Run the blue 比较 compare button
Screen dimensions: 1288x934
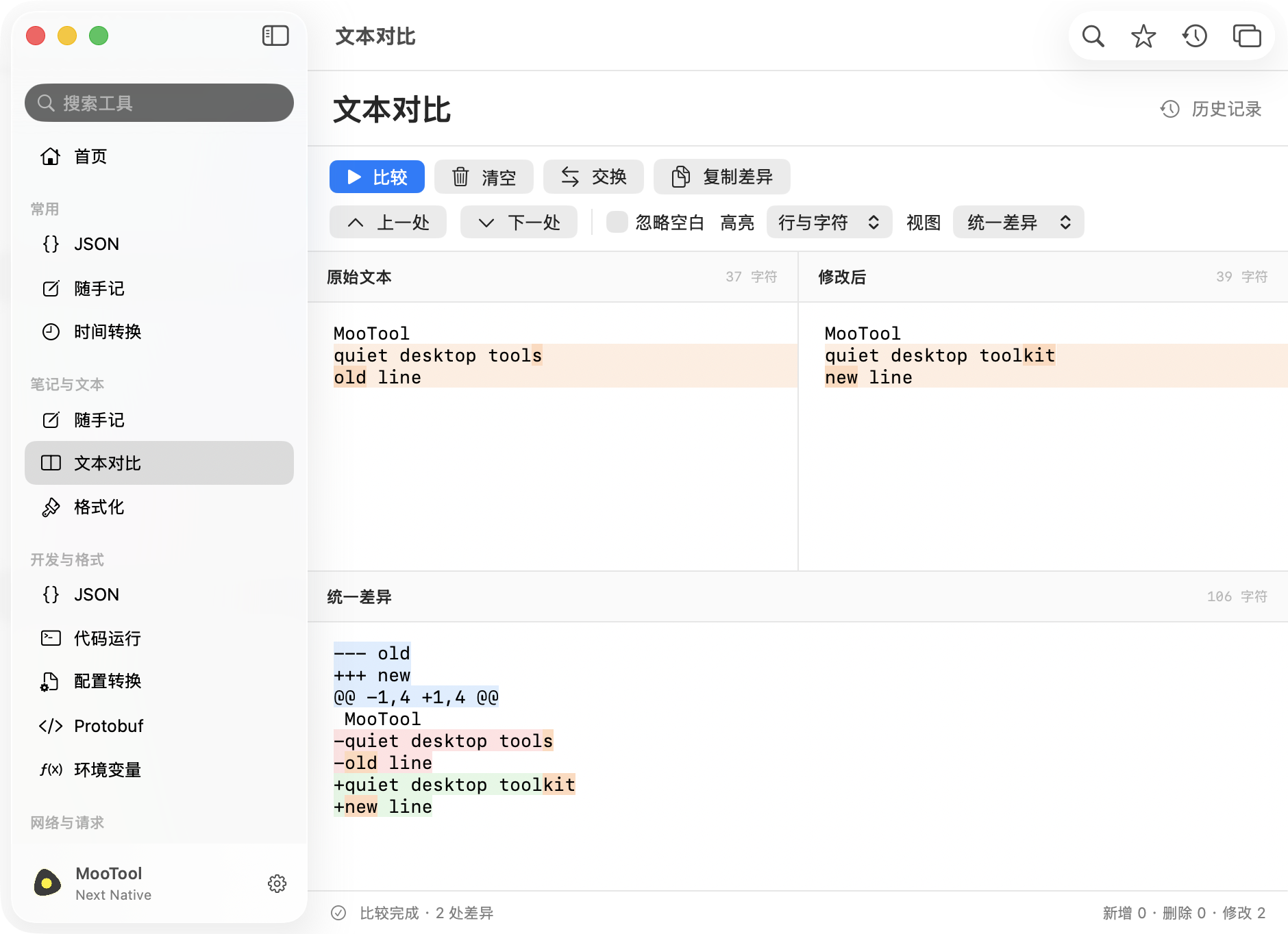pyautogui.click(x=377, y=177)
